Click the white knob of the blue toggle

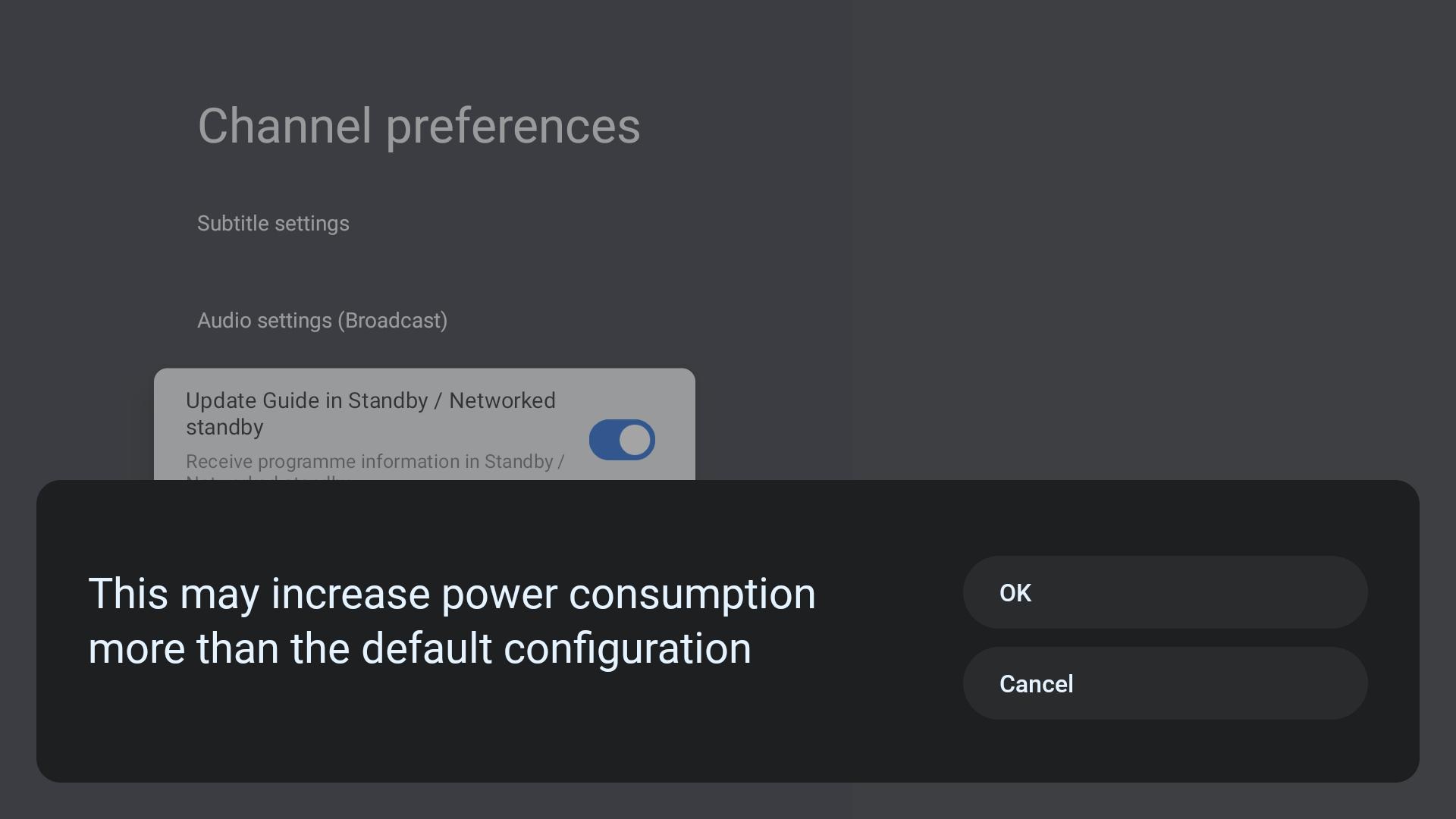(x=635, y=440)
